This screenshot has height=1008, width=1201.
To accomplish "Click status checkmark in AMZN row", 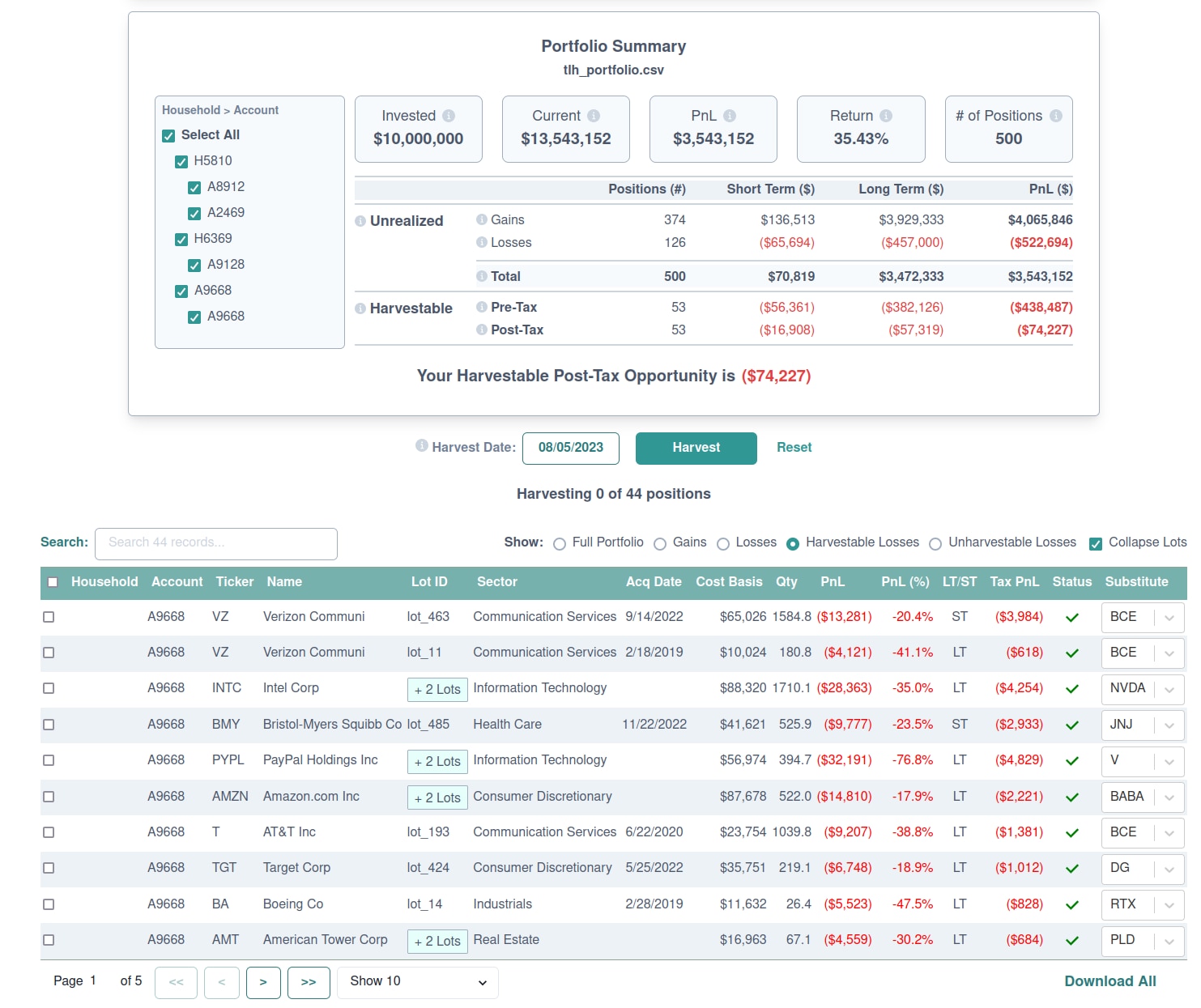I will (1072, 797).
